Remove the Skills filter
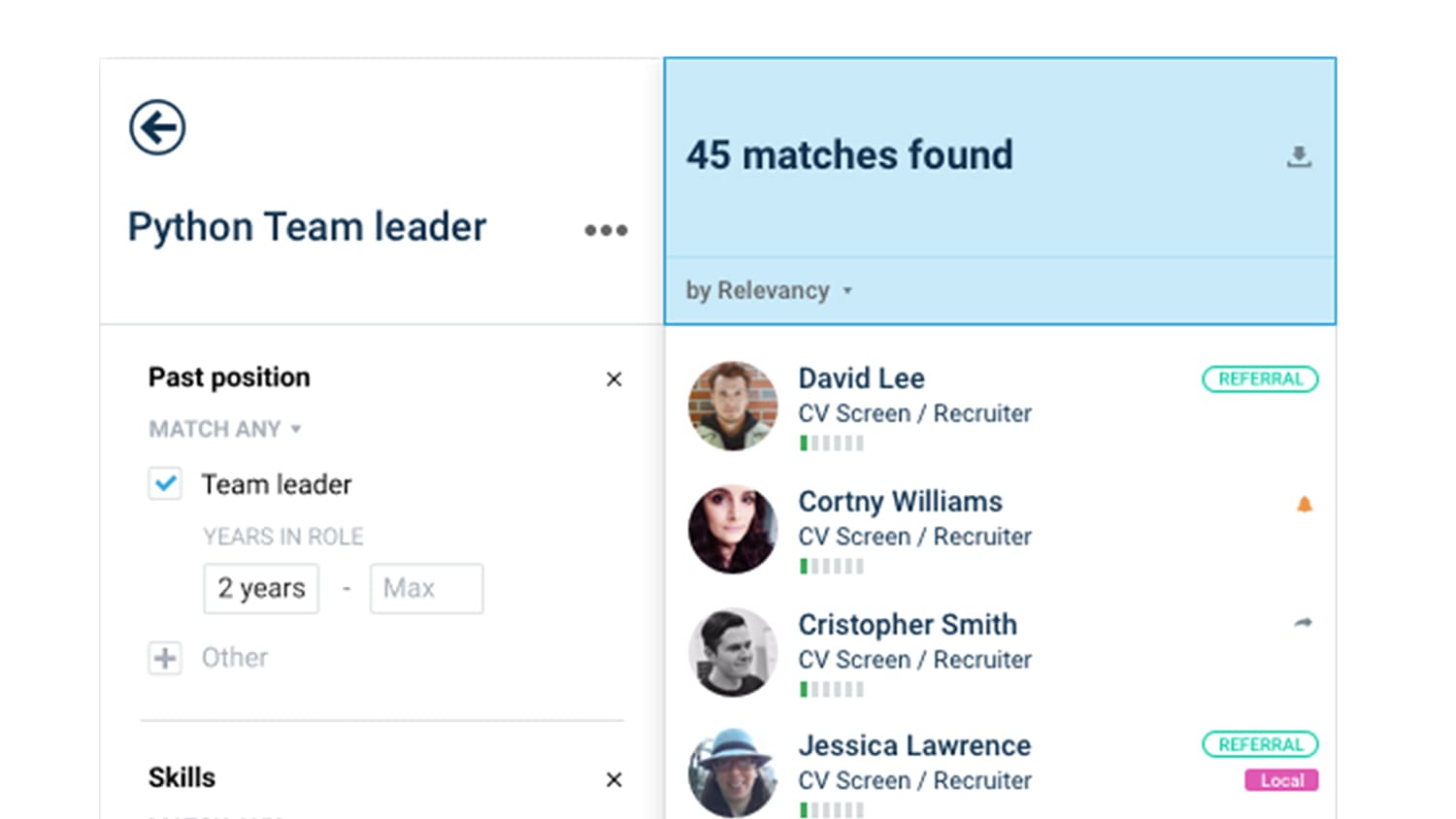1456x819 pixels. tap(613, 779)
